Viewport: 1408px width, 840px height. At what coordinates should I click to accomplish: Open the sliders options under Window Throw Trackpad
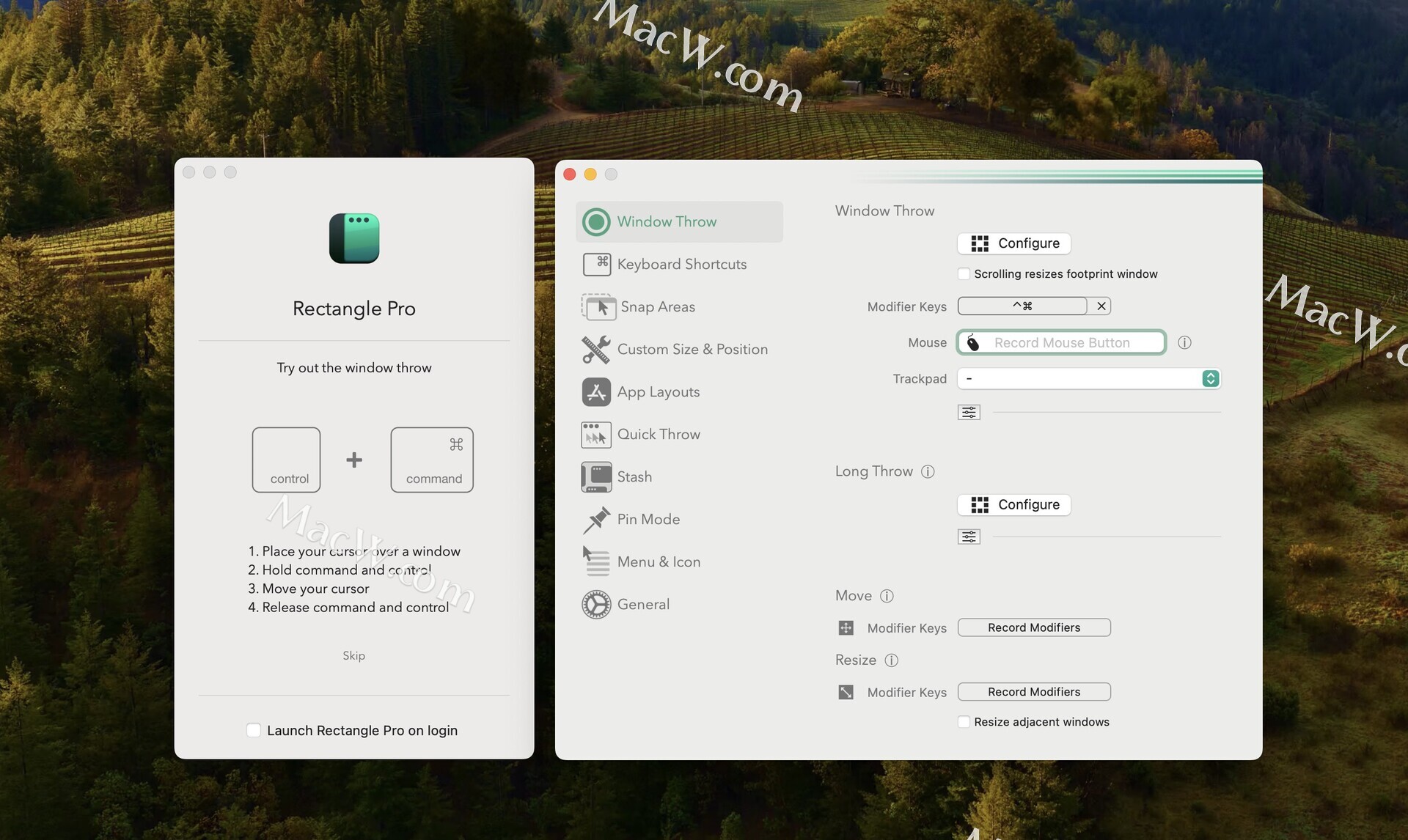(x=969, y=412)
